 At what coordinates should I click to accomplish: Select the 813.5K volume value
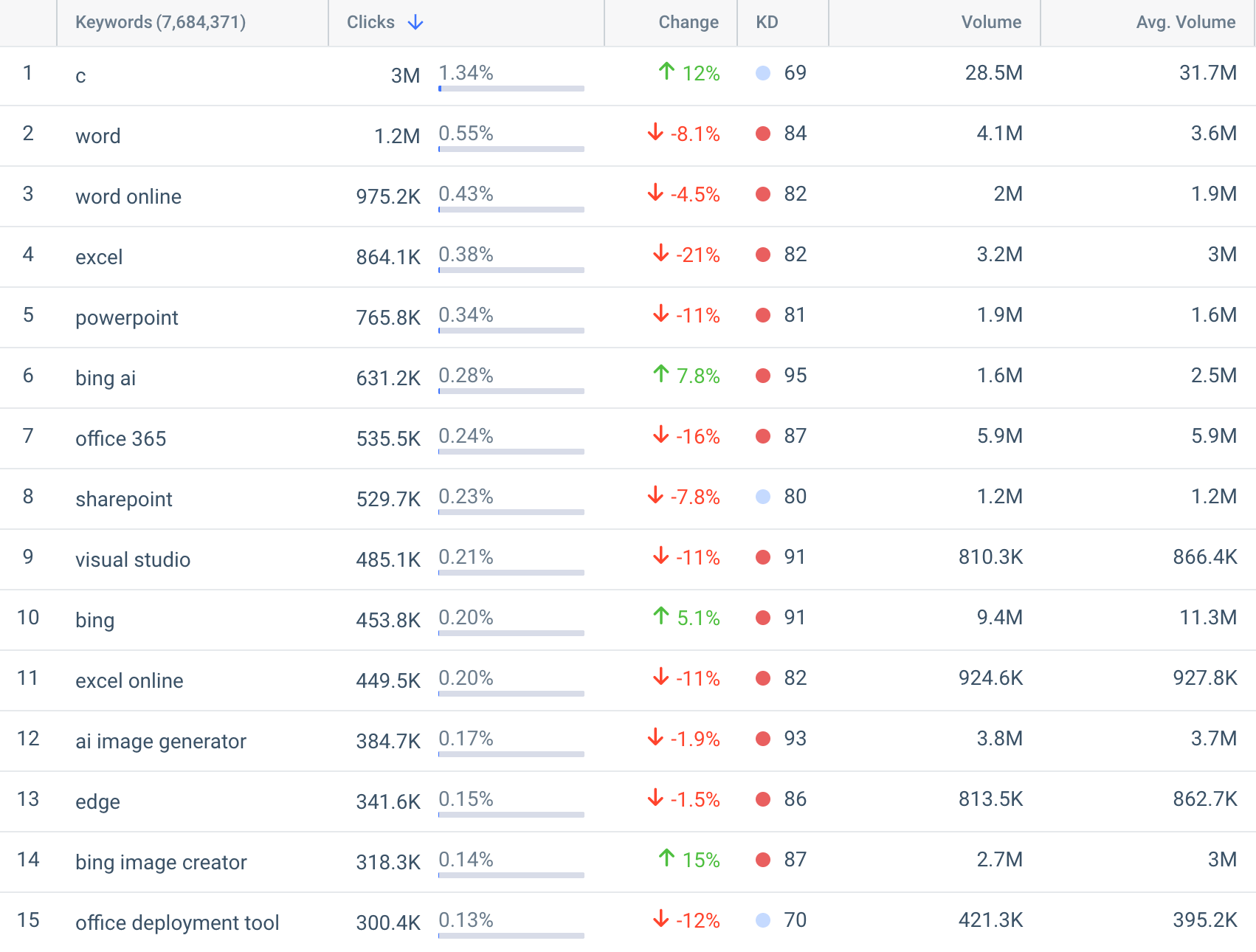coord(990,798)
